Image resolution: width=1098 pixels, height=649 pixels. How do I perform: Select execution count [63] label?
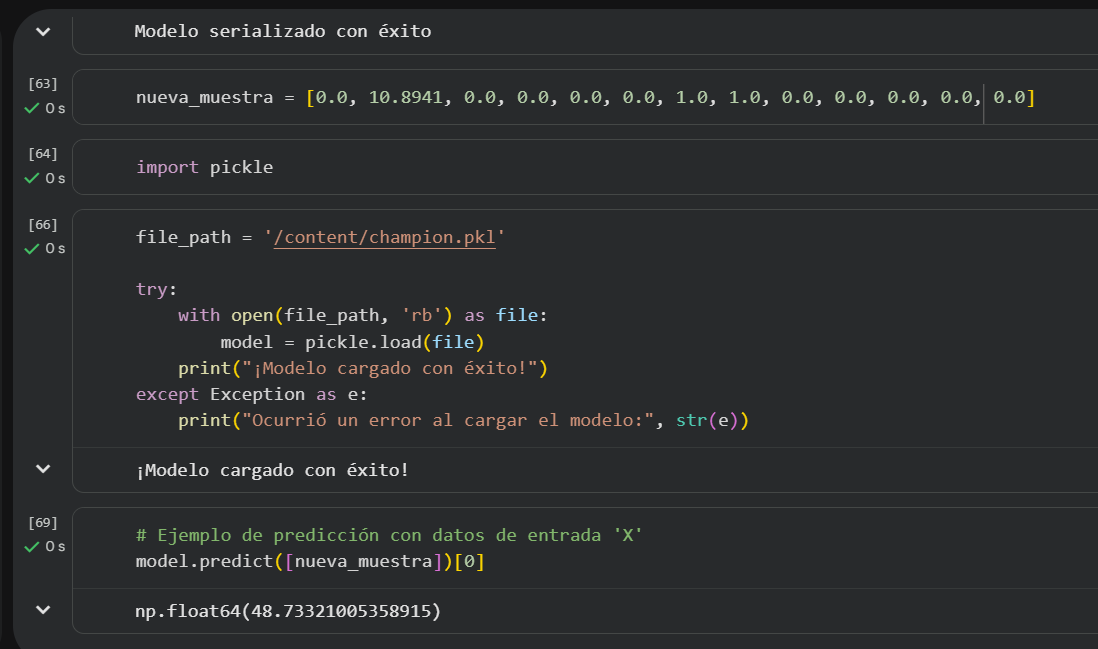tap(43, 83)
